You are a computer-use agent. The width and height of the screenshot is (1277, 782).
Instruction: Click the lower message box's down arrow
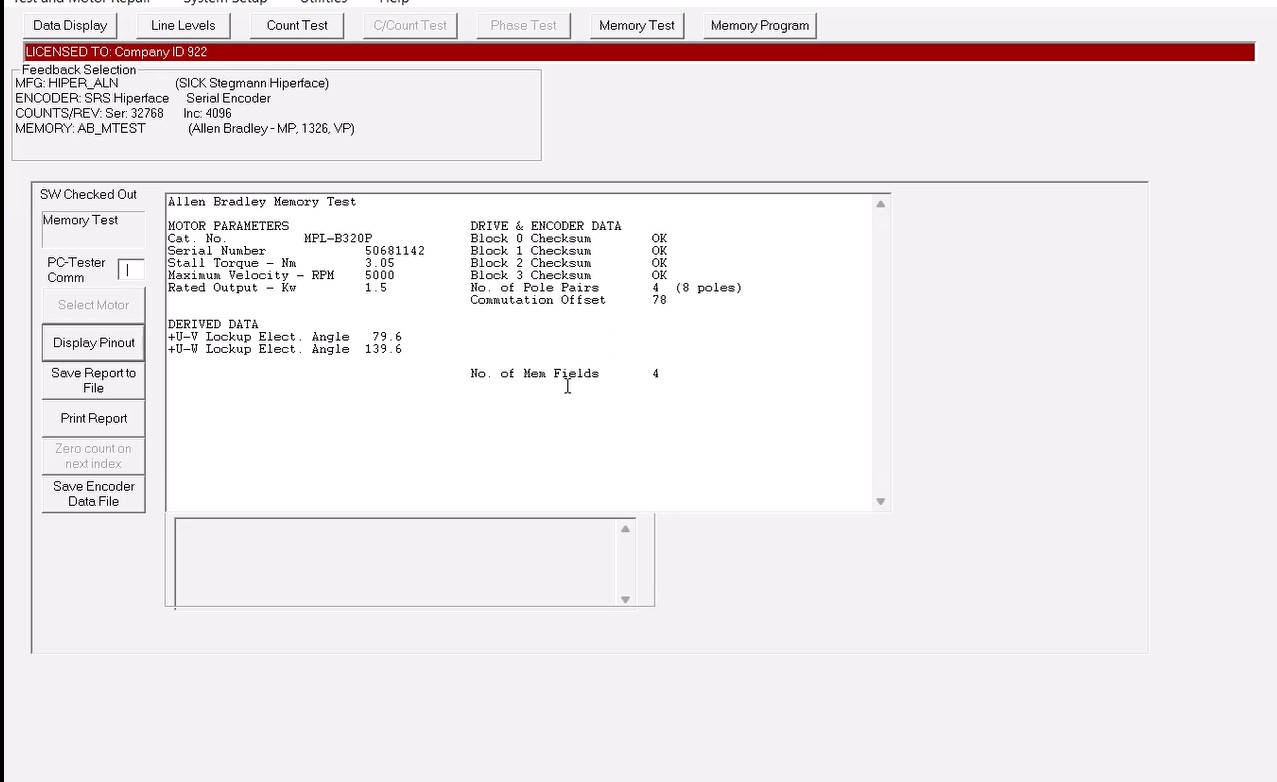point(625,599)
